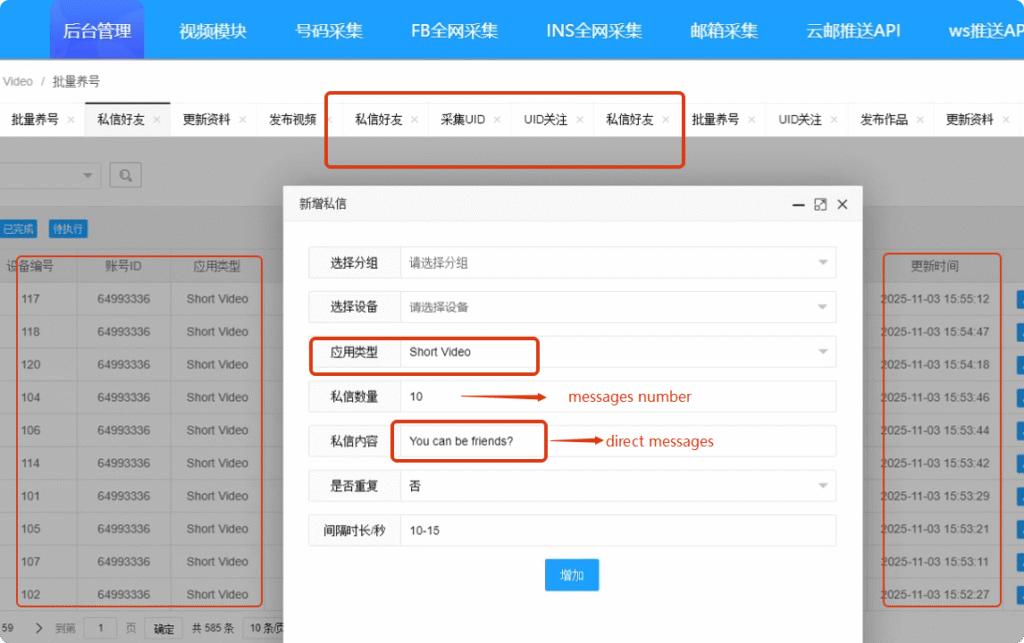The width and height of the screenshot is (1024, 643).
Task: Switch to FB全网采集 in top navigation
Action: [x=454, y=30]
